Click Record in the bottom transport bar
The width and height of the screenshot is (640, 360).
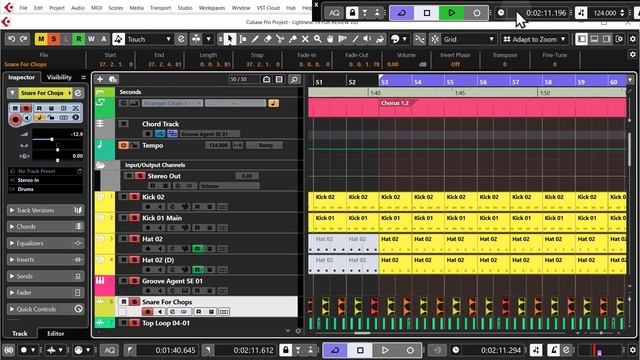point(410,350)
